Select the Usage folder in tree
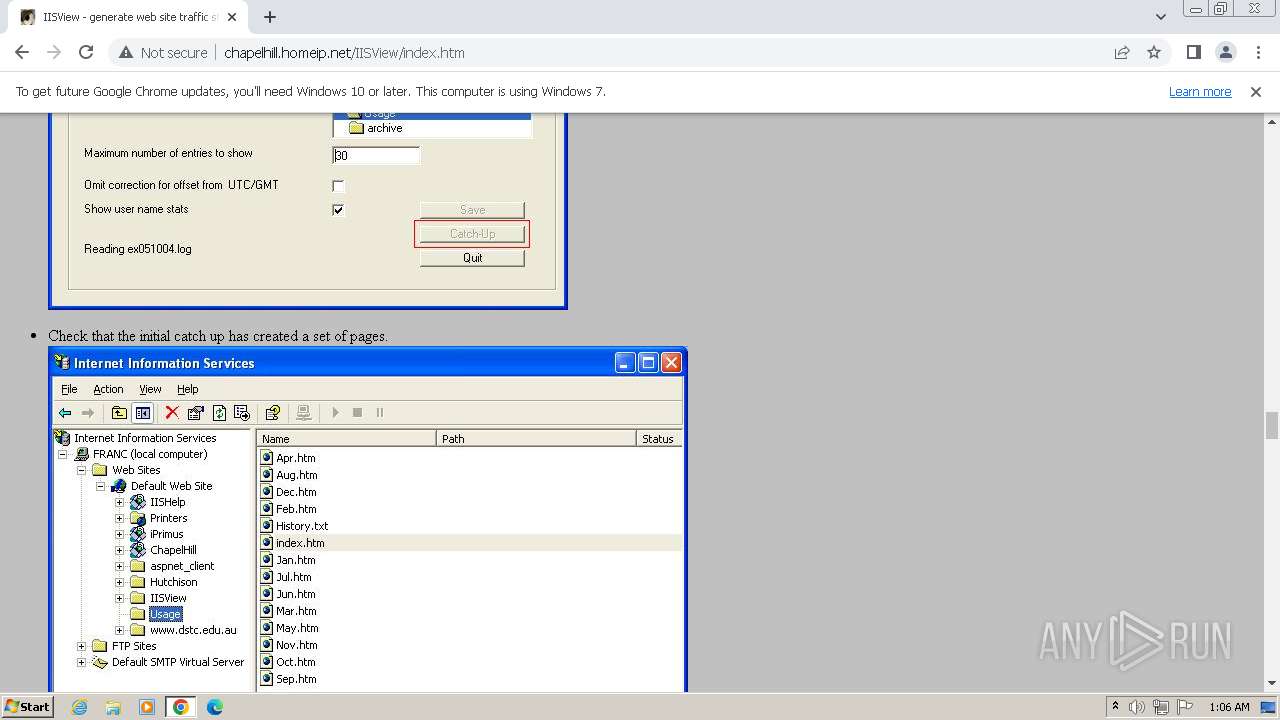1280x720 pixels. (165, 614)
